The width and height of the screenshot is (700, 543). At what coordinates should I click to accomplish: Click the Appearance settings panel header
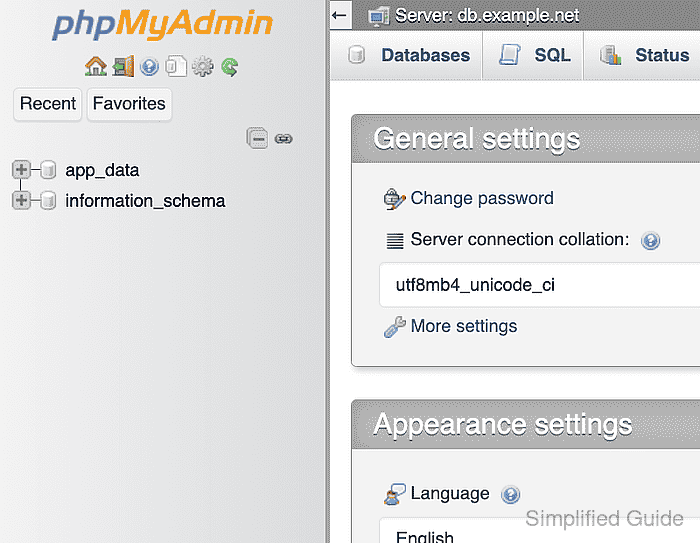(x=526, y=424)
